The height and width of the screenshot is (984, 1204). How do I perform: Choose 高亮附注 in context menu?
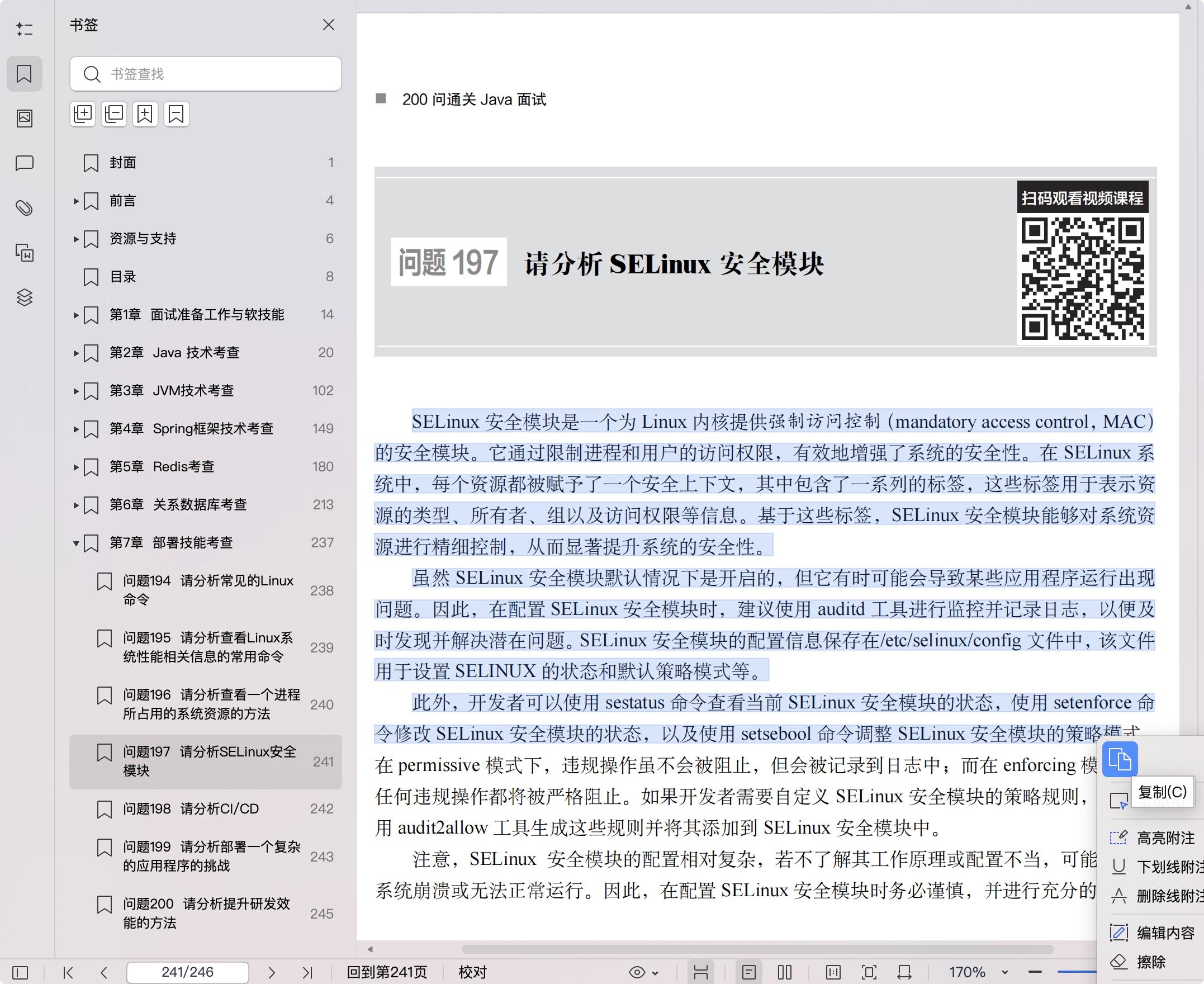coord(1156,838)
